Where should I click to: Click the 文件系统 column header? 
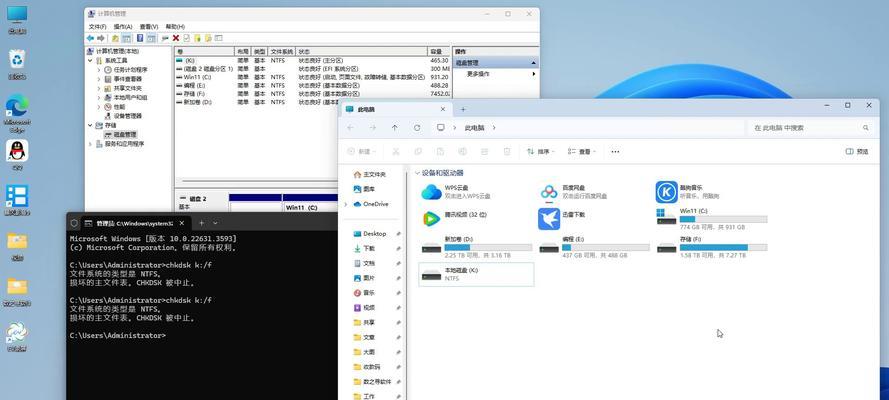[x=282, y=51]
